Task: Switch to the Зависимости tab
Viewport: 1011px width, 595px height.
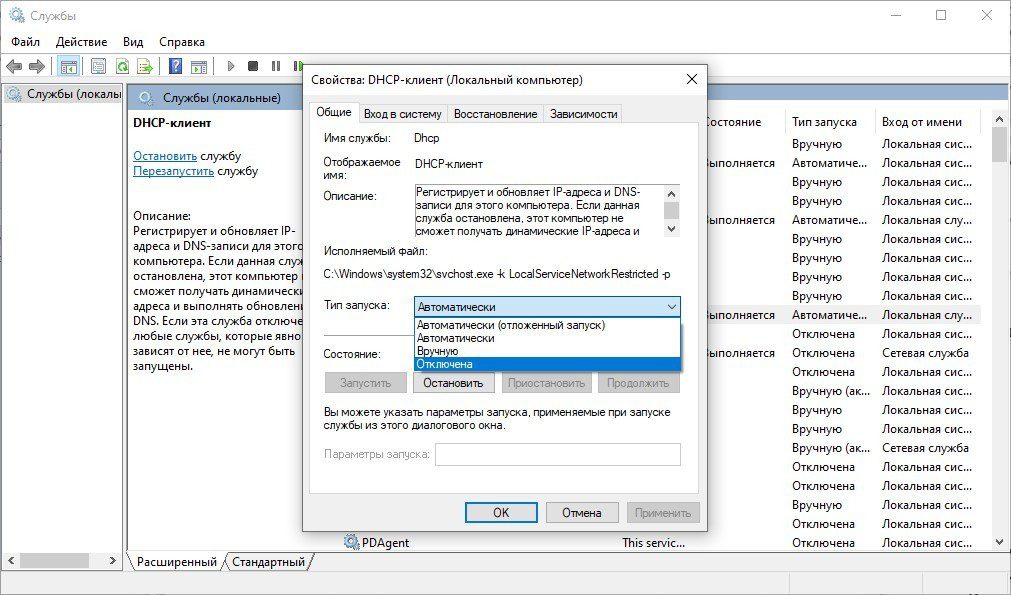Action: pos(584,114)
